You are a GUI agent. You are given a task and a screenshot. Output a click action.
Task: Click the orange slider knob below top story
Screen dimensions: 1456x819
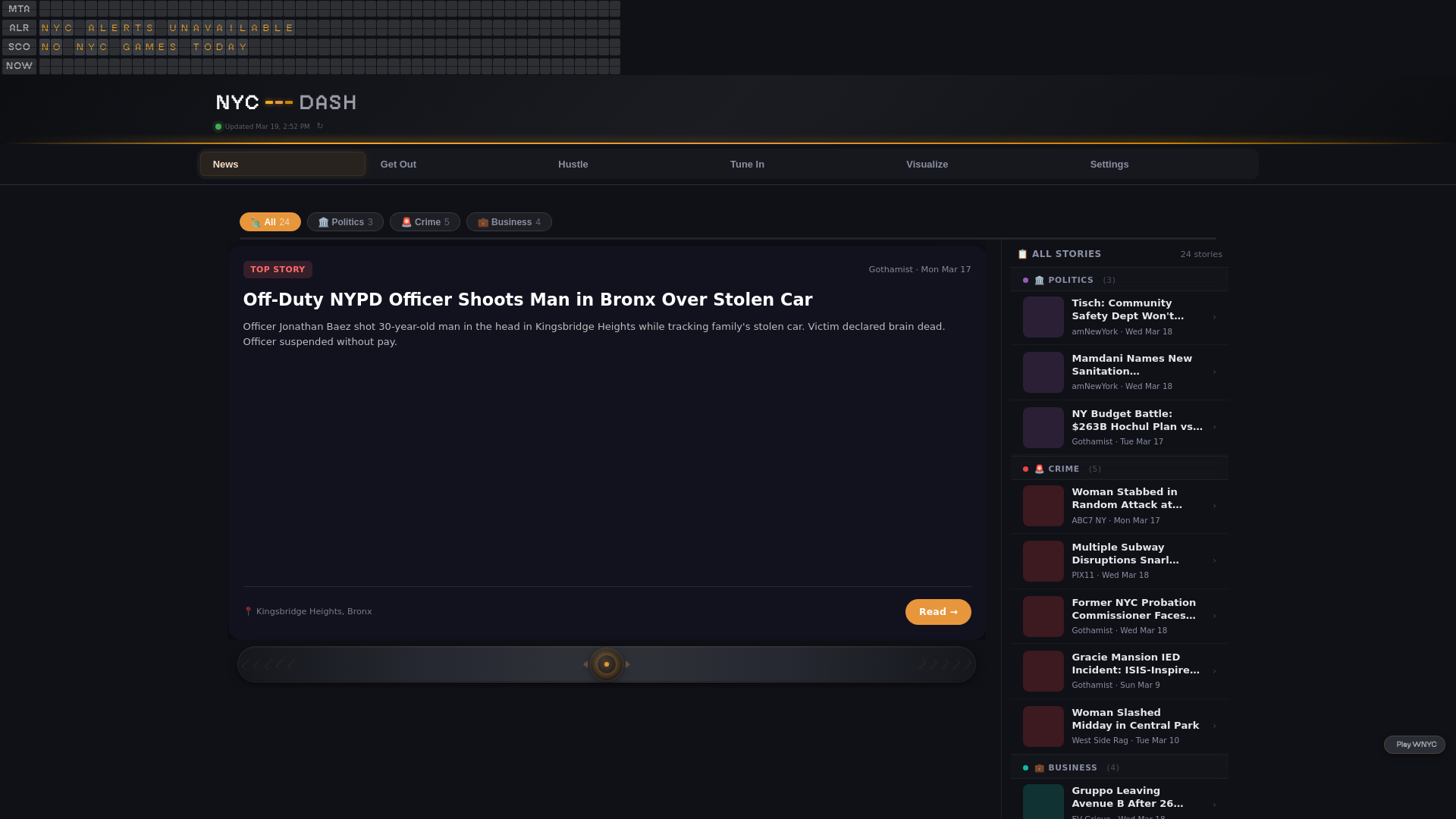point(607,664)
